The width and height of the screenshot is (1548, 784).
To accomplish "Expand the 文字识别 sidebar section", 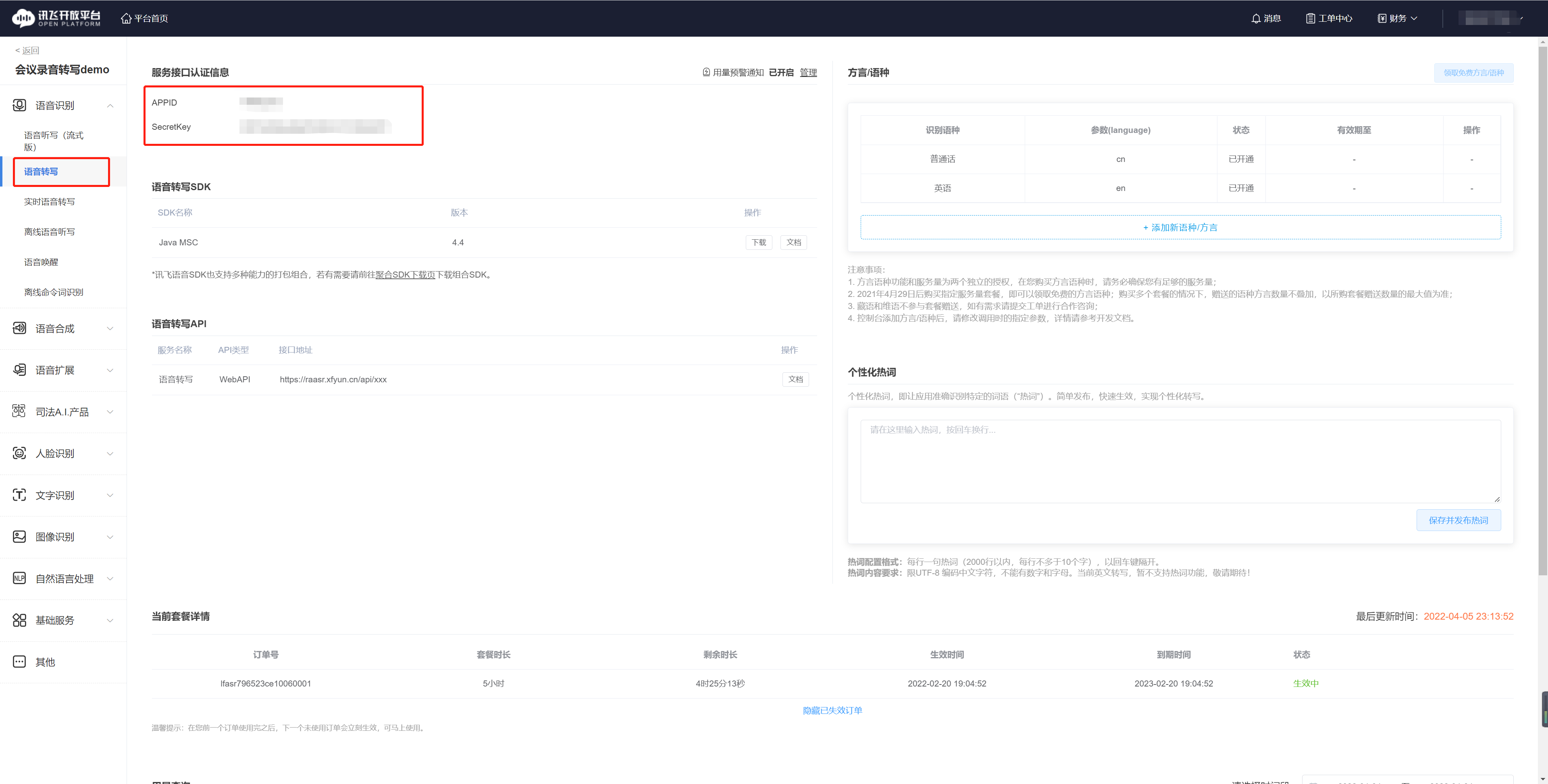I will tap(110, 495).
